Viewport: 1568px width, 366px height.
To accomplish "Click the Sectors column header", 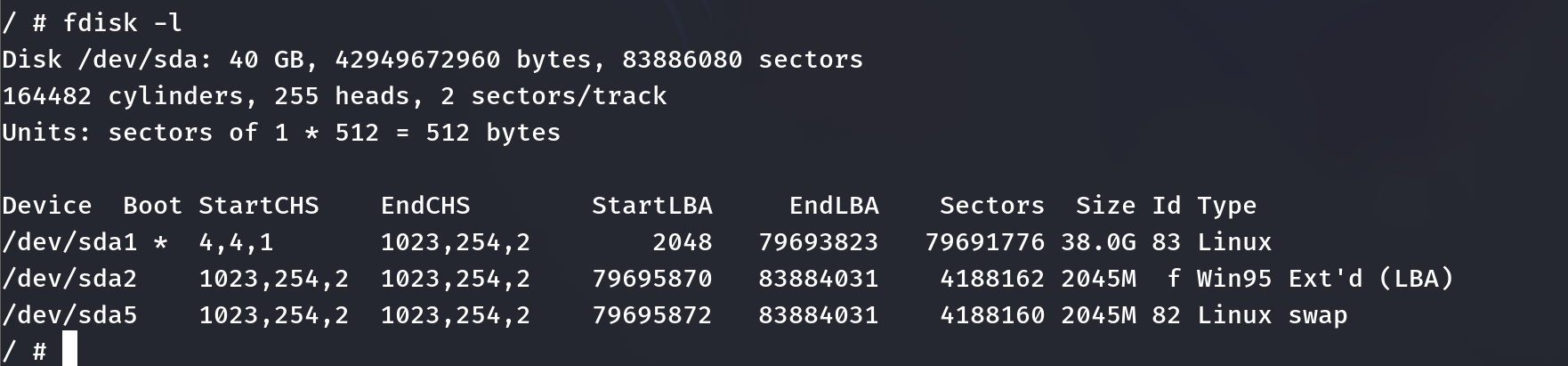I will [x=992, y=206].
